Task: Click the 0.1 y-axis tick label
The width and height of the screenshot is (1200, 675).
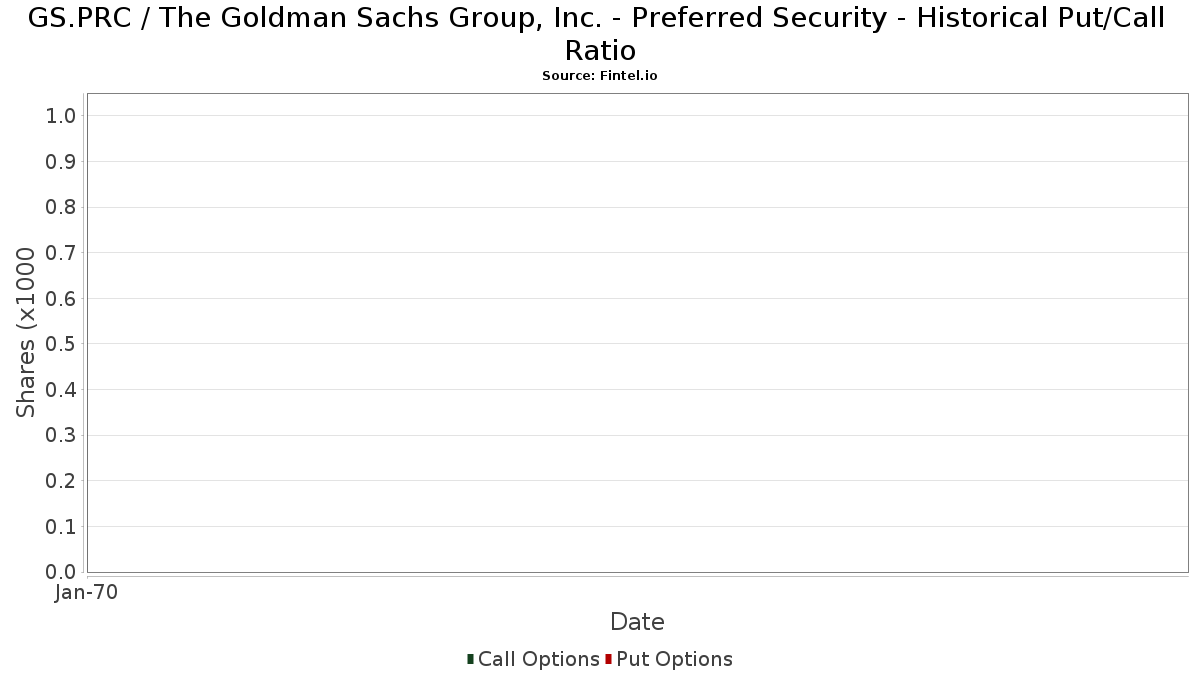Action: click(61, 527)
